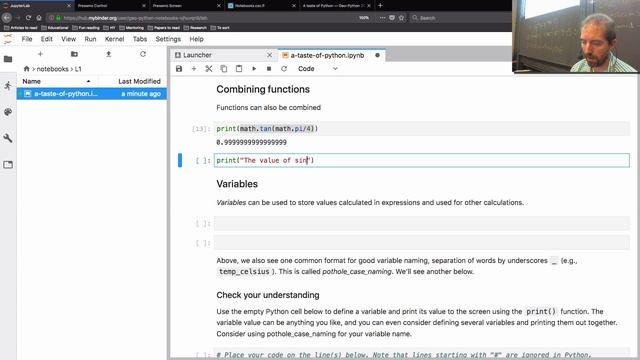Click the Combining functions heading
This screenshot has height=360, width=640.
(263, 89)
